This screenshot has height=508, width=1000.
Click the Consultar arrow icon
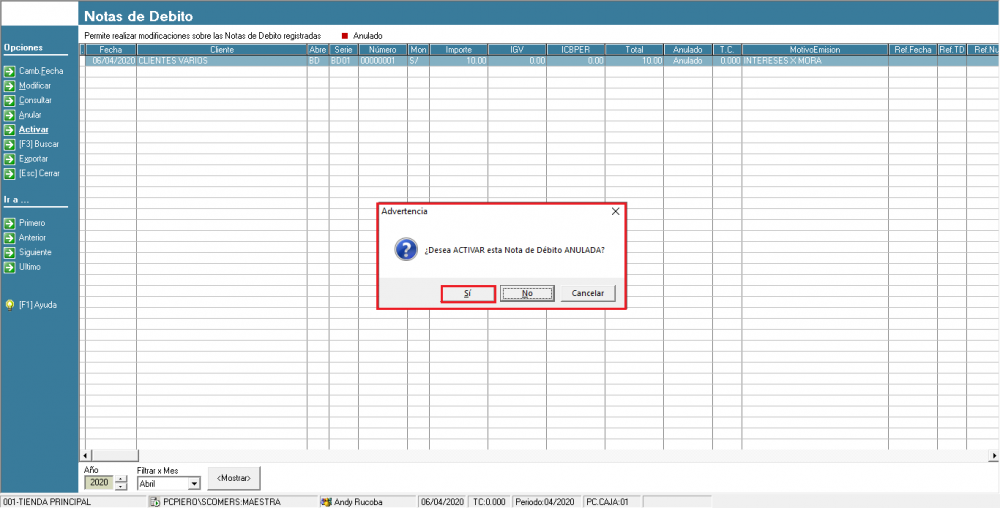pos(9,100)
